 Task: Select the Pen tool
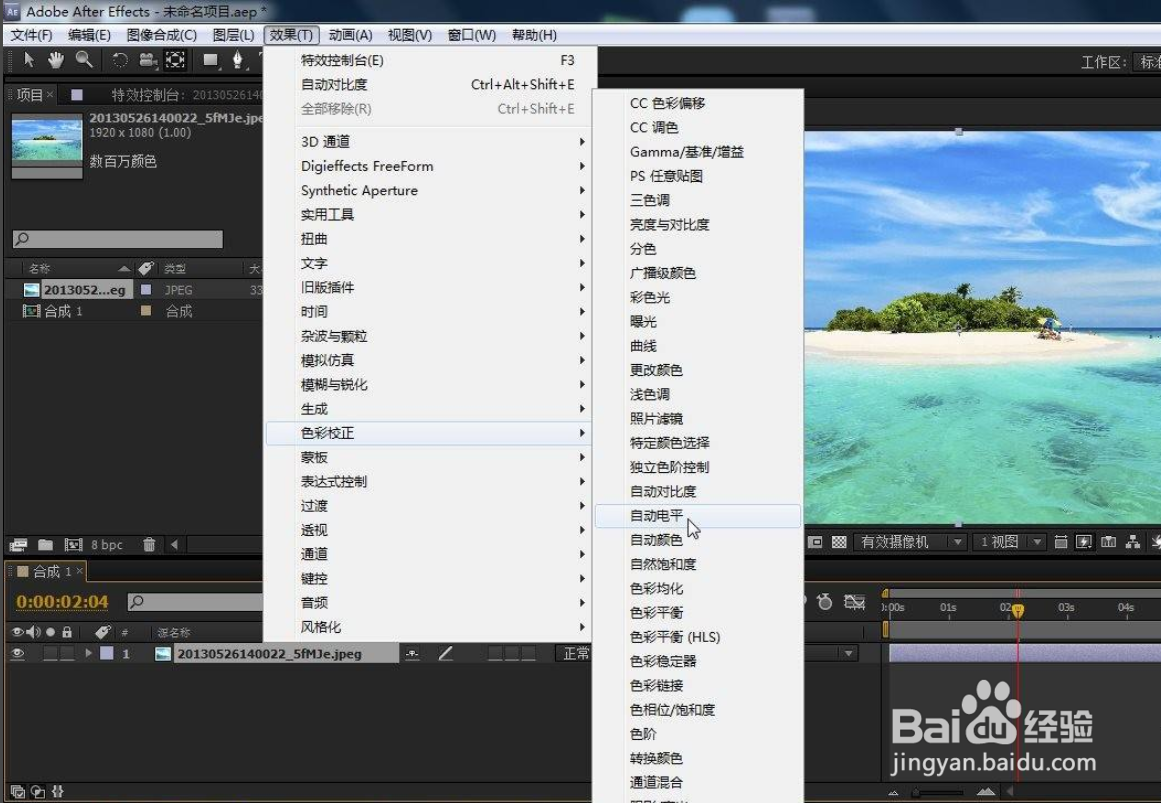[x=239, y=59]
